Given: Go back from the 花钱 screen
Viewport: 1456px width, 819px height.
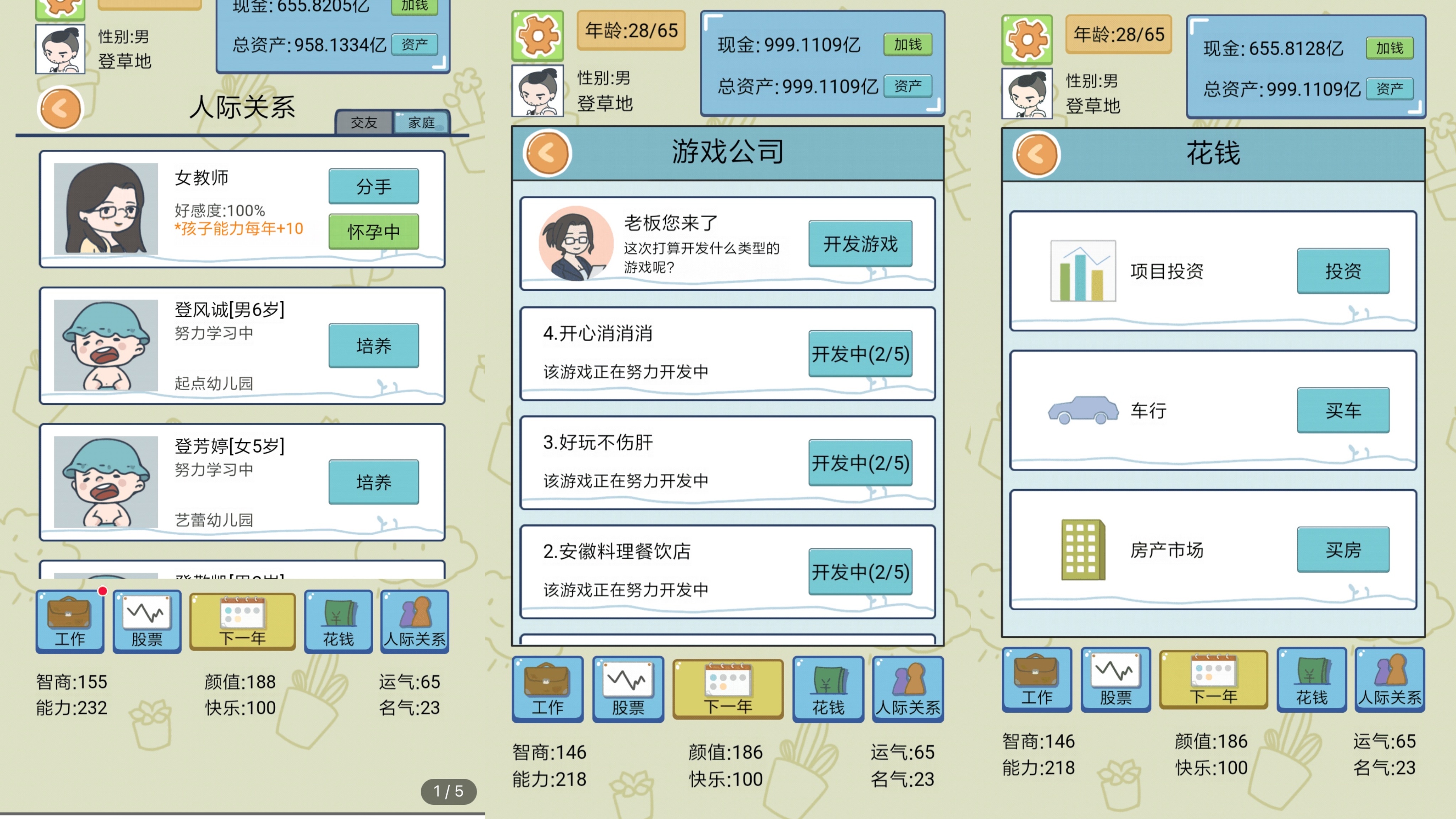Looking at the screenshot, I should [1036, 154].
